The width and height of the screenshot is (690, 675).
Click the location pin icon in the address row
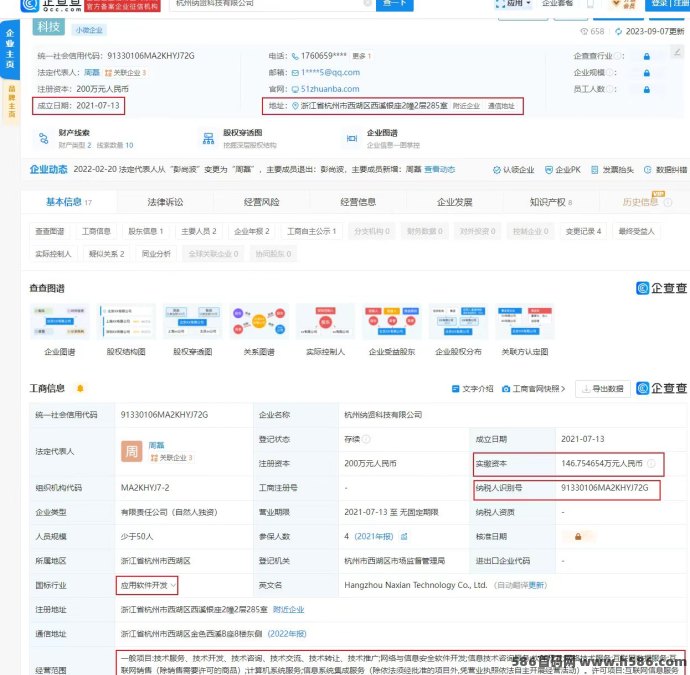[295, 106]
